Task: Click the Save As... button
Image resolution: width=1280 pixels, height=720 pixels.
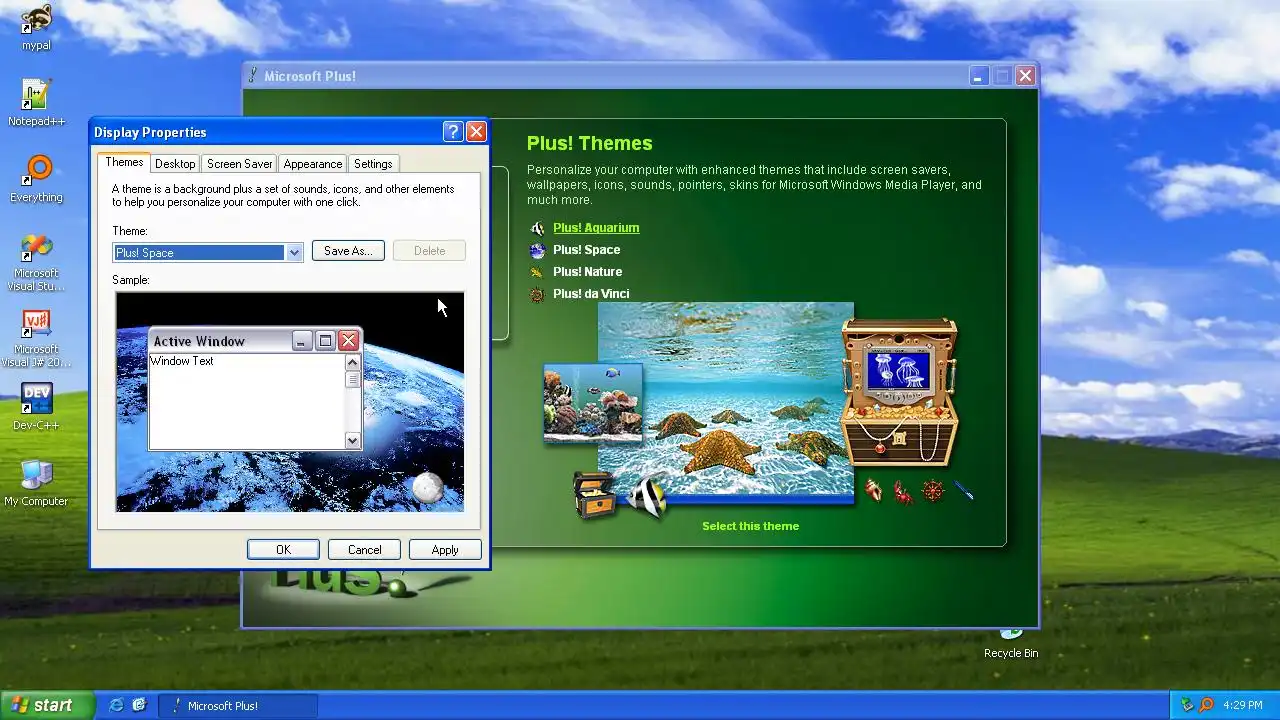Action: (348, 251)
